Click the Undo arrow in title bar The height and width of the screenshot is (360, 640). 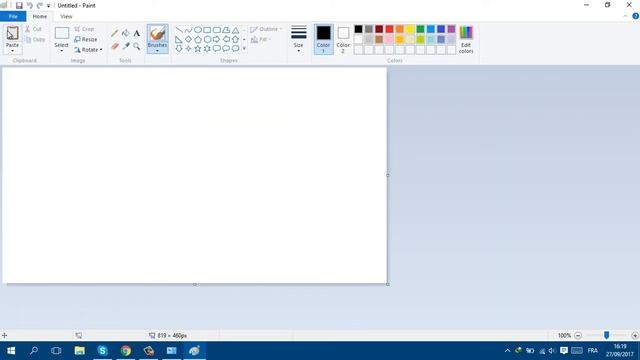pyautogui.click(x=29, y=6)
